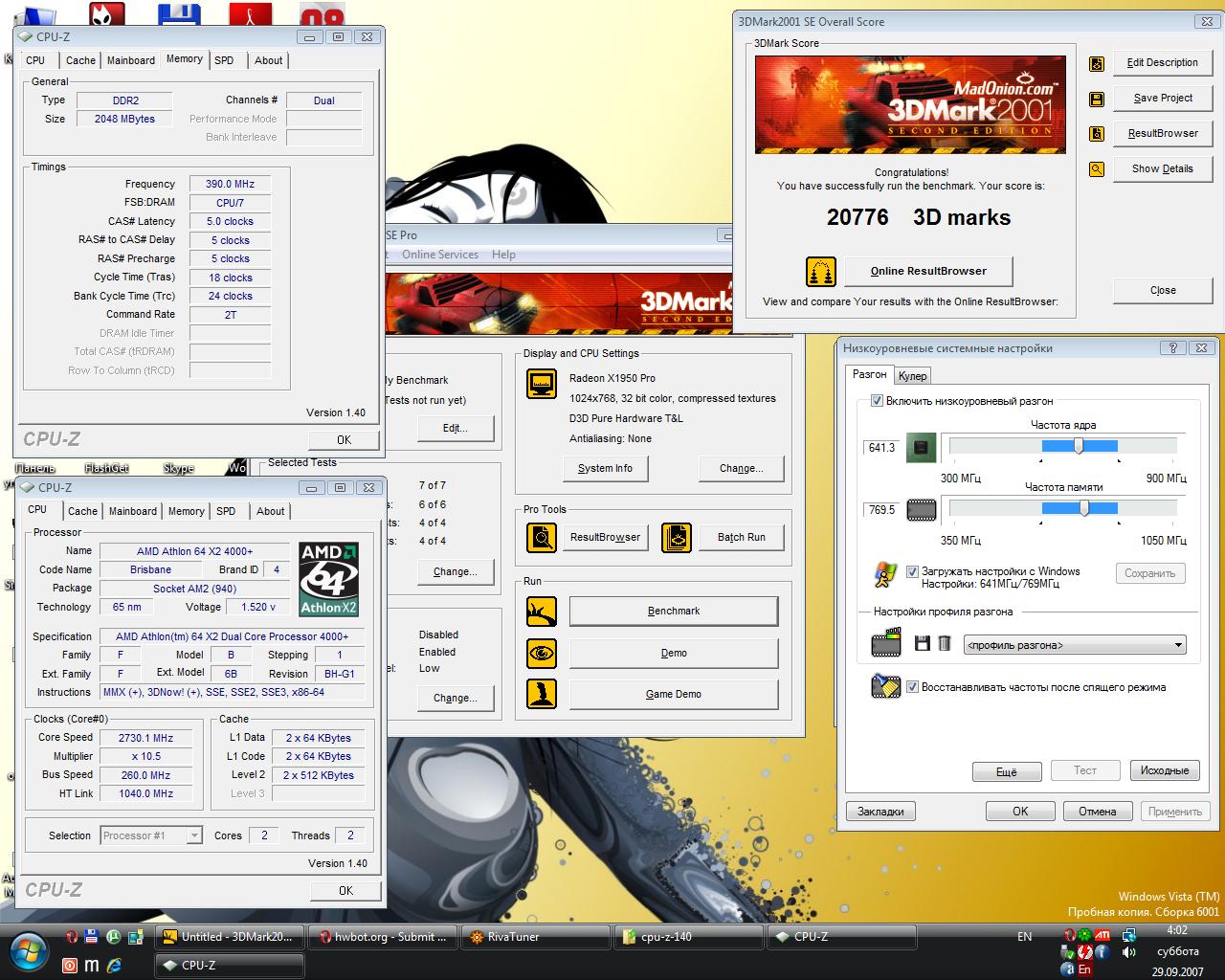Open the Windows Start orb
1225x980 pixels.
point(30,950)
